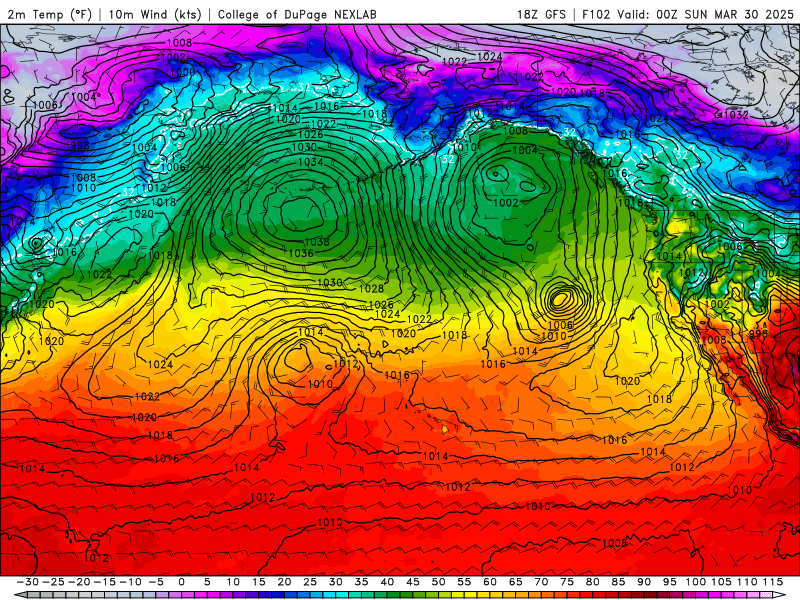The height and width of the screenshot is (600, 800).
Task: Click the 40 value on temperature scale
Action: 387,582
